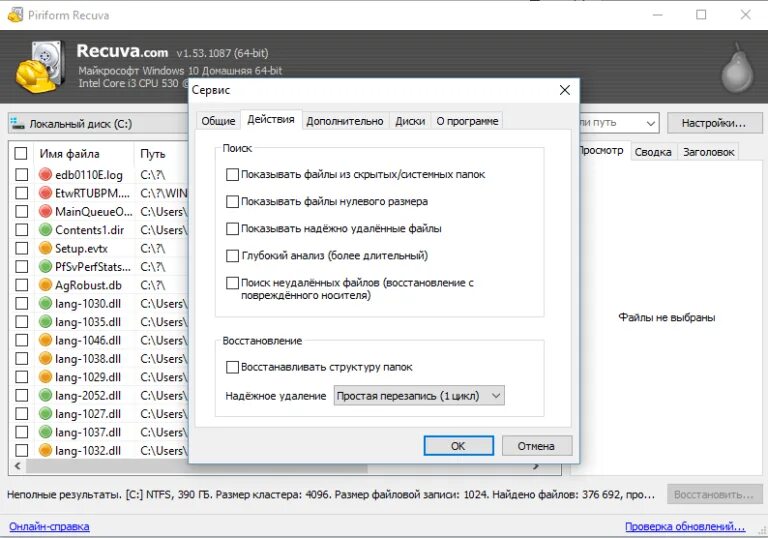Image resolution: width=768 pixels, height=538 pixels.
Task: Switch to the О программе tab
Action: [x=467, y=121]
